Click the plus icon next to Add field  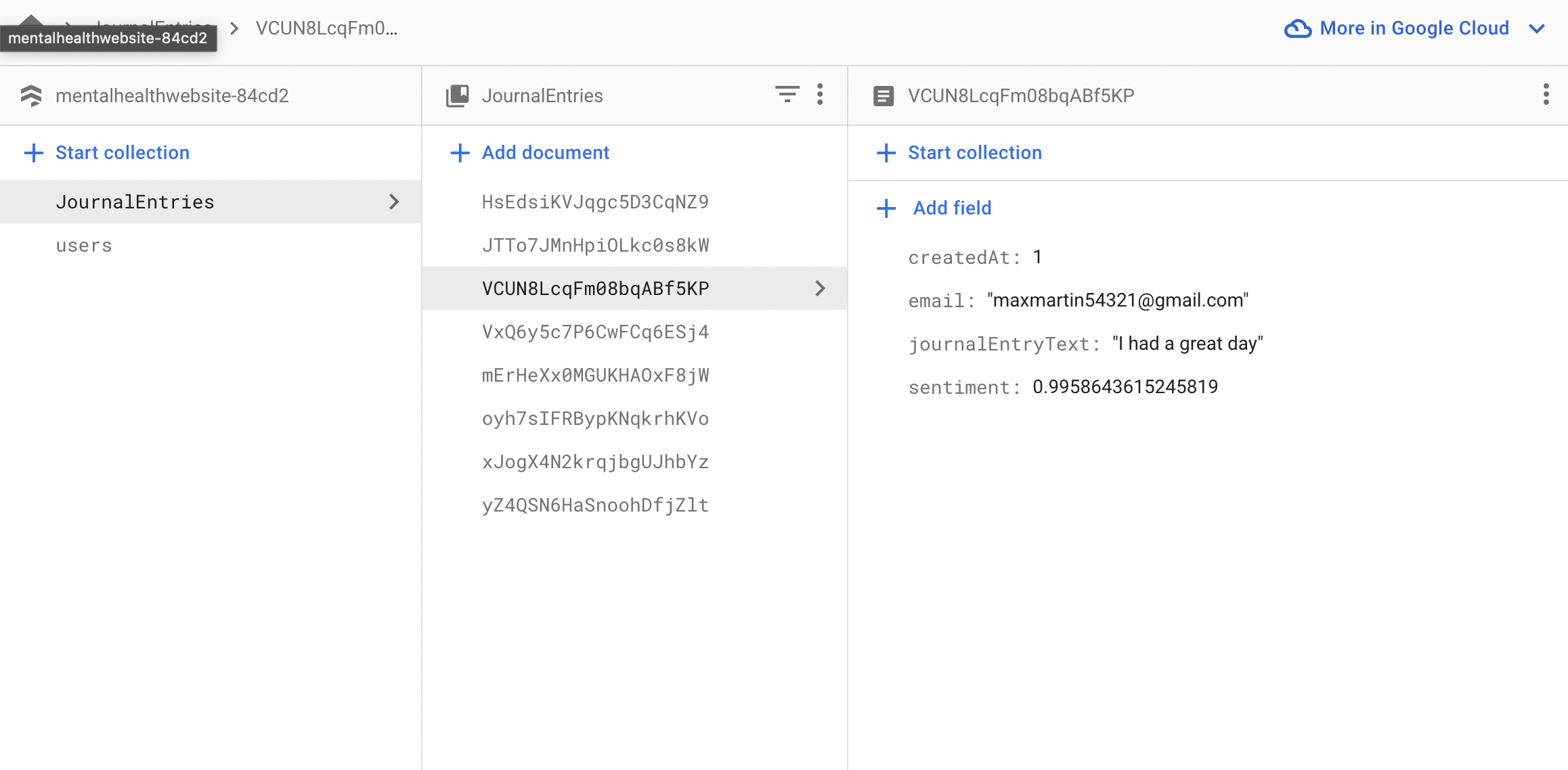click(x=886, y=208)
